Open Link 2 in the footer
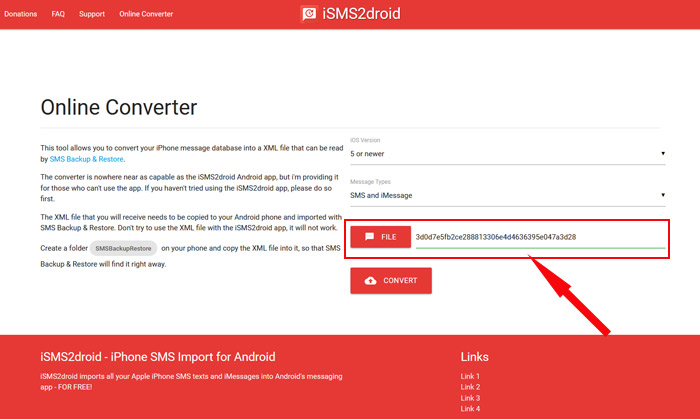 [470, 387]
